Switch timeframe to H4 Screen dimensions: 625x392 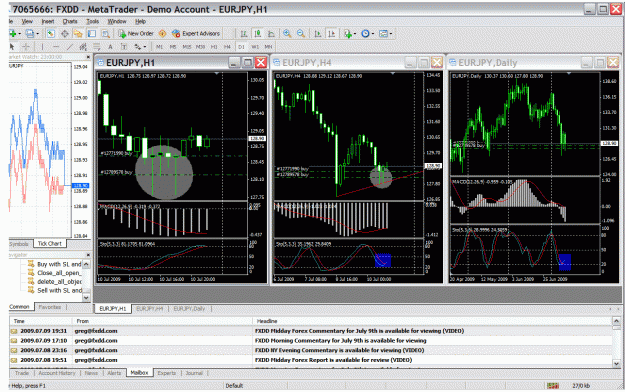(x=227, y=47)
